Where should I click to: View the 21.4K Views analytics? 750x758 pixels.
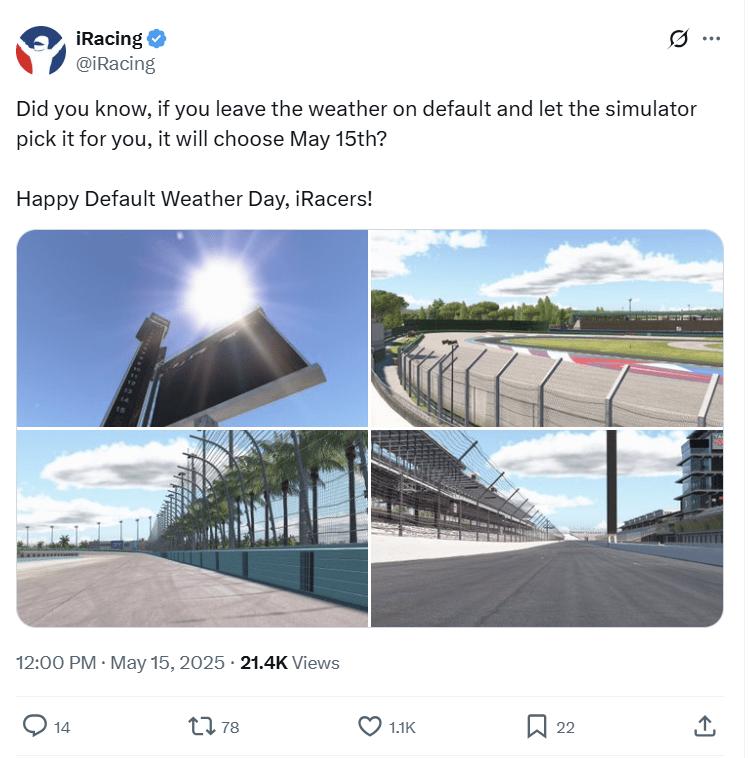(x=290, y=663)
